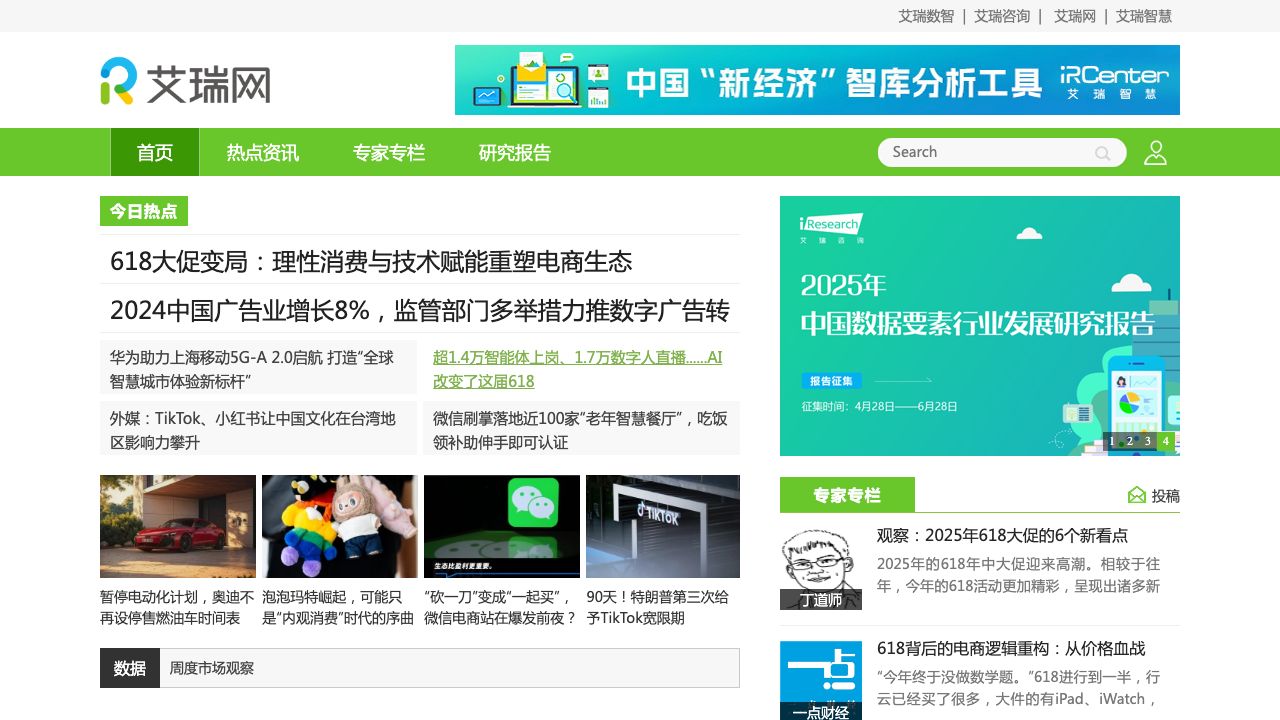
Task: Click the envelope icon beside 投稿
Action: pyautogui.click(x=1136, y=494)
